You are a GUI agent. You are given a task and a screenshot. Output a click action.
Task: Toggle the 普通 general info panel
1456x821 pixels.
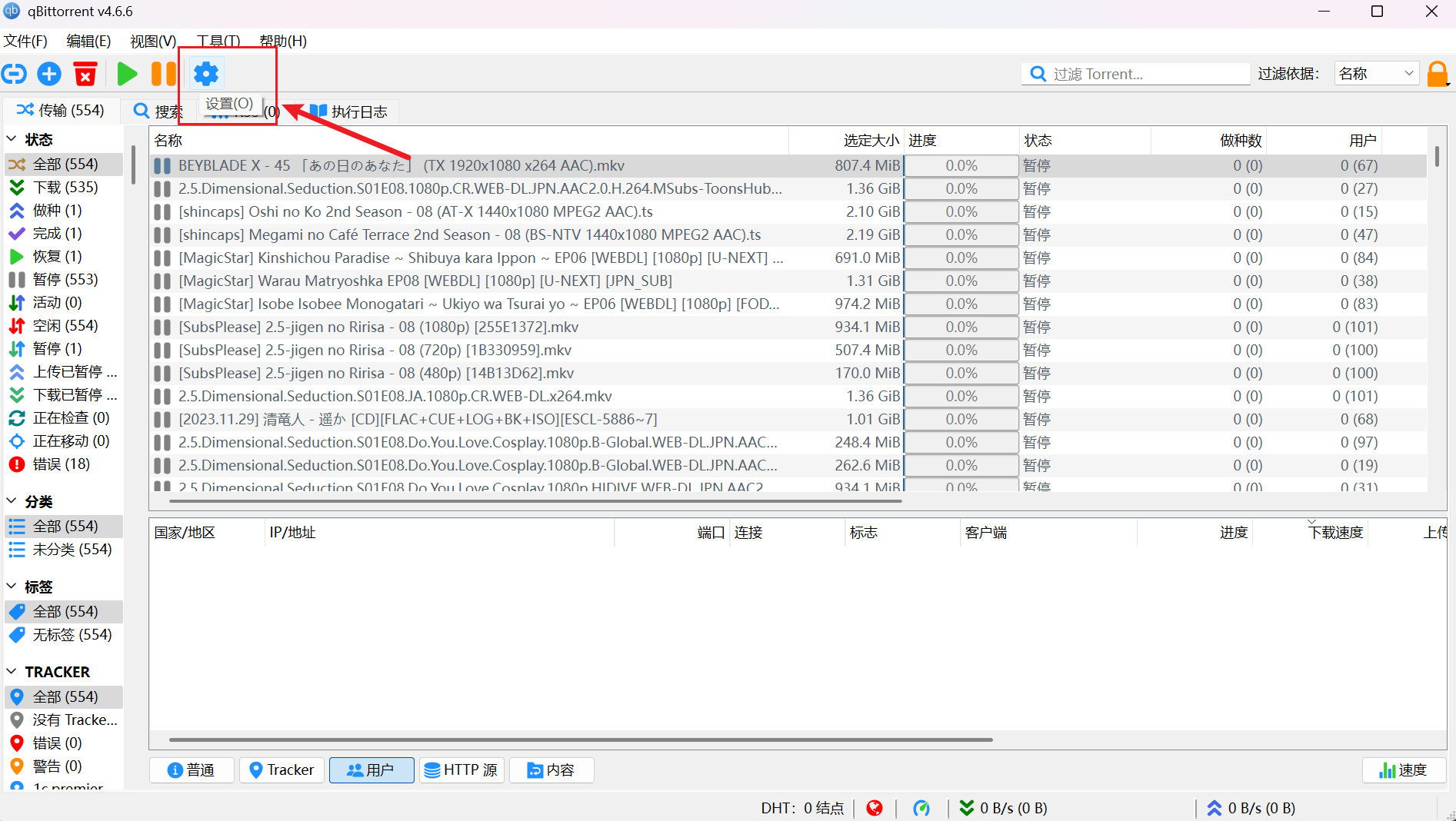(192, 769)
